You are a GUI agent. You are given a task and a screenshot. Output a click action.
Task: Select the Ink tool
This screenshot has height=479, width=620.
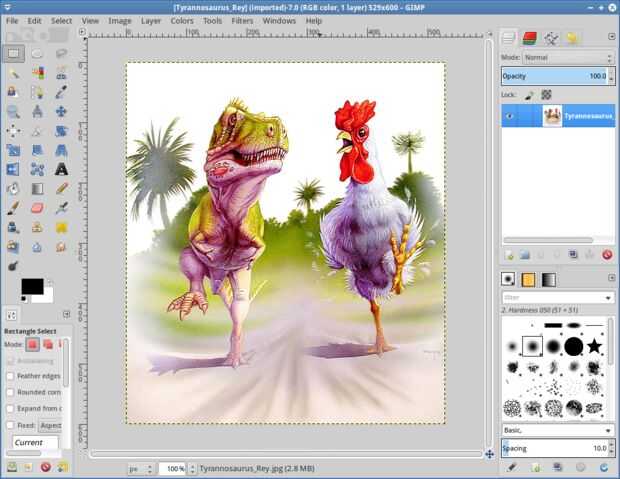(x=13, y=227)
